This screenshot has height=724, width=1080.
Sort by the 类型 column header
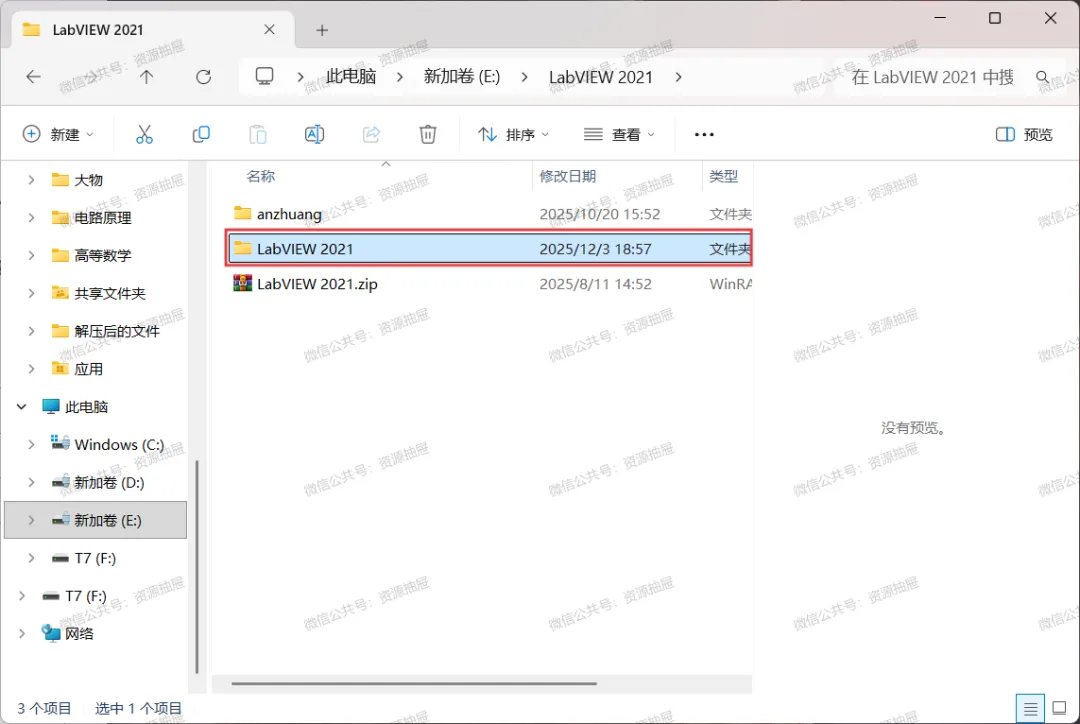[723, 176]
